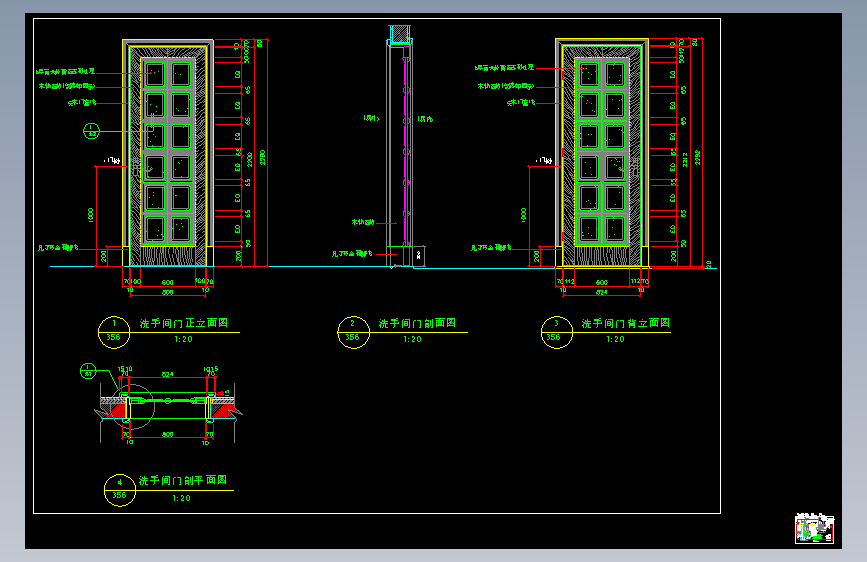The height and width of the screenshot is (562, 867).
Task: Select the 824 width dimension under back elevation
Action: [602, 292]
